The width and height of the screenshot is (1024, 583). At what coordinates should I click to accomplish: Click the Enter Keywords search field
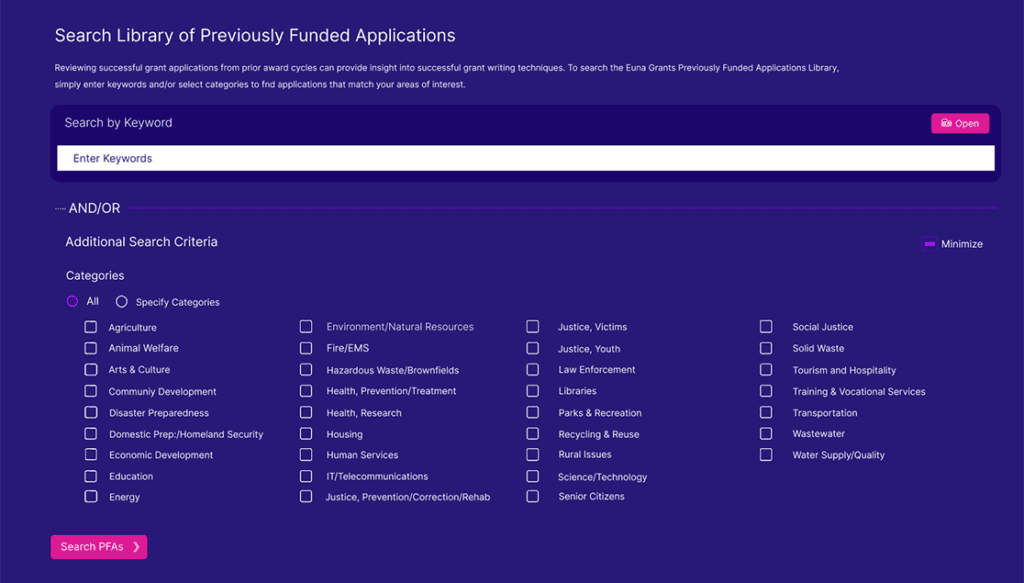pyautogui.click(x=525, y=158)
